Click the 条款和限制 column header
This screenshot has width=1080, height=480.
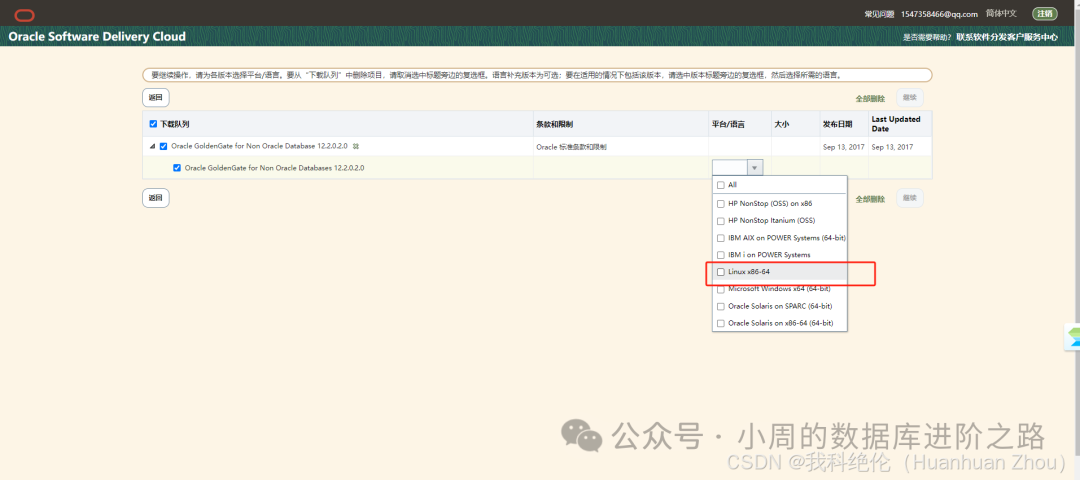[554, 124]
